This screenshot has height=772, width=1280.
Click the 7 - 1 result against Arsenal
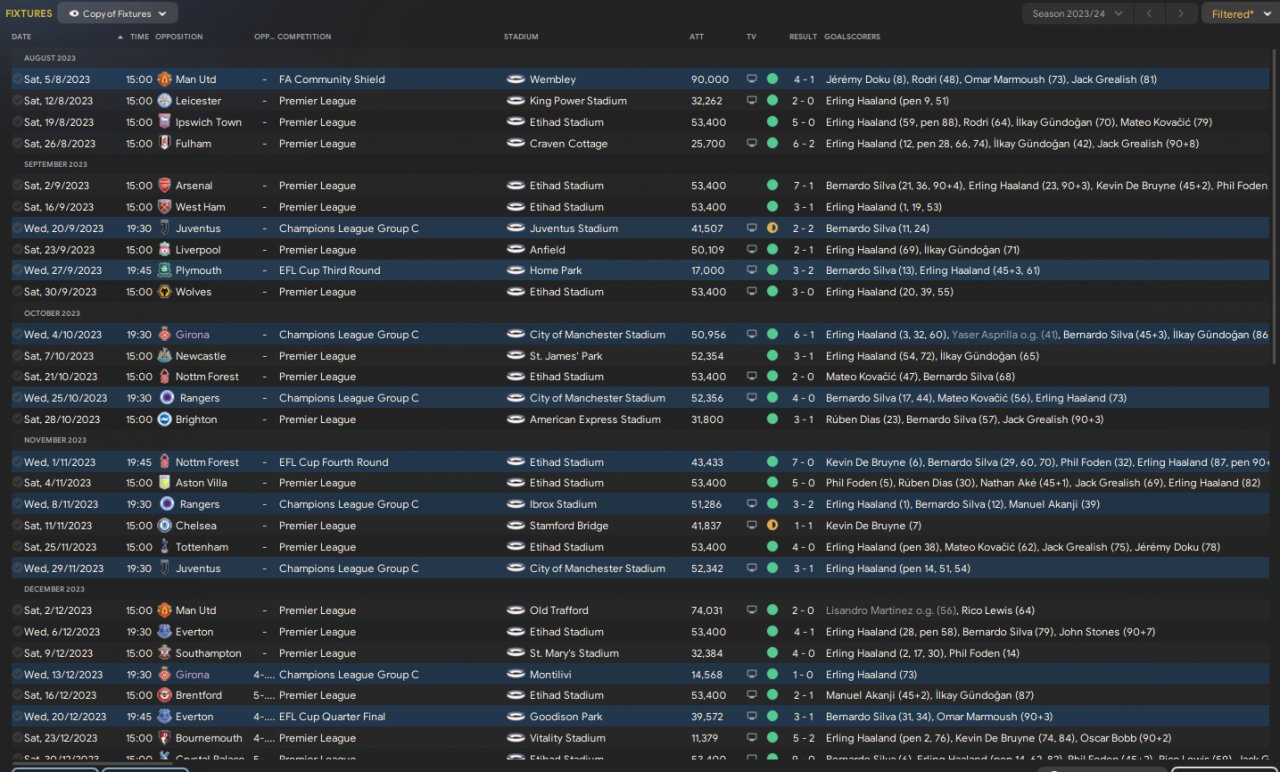pyautogui.click(x=803, y=186)
